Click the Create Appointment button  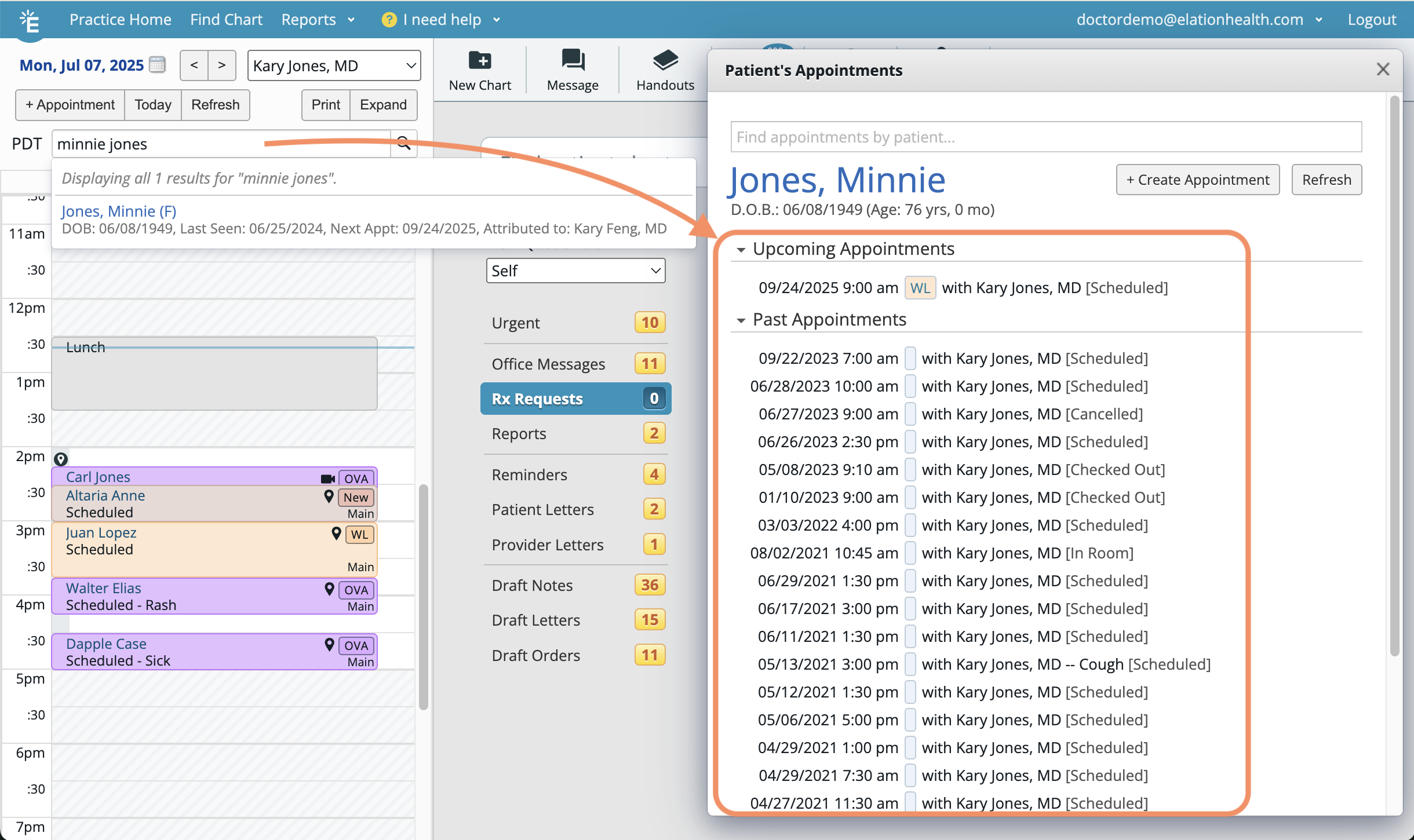tap(1197, 180)
